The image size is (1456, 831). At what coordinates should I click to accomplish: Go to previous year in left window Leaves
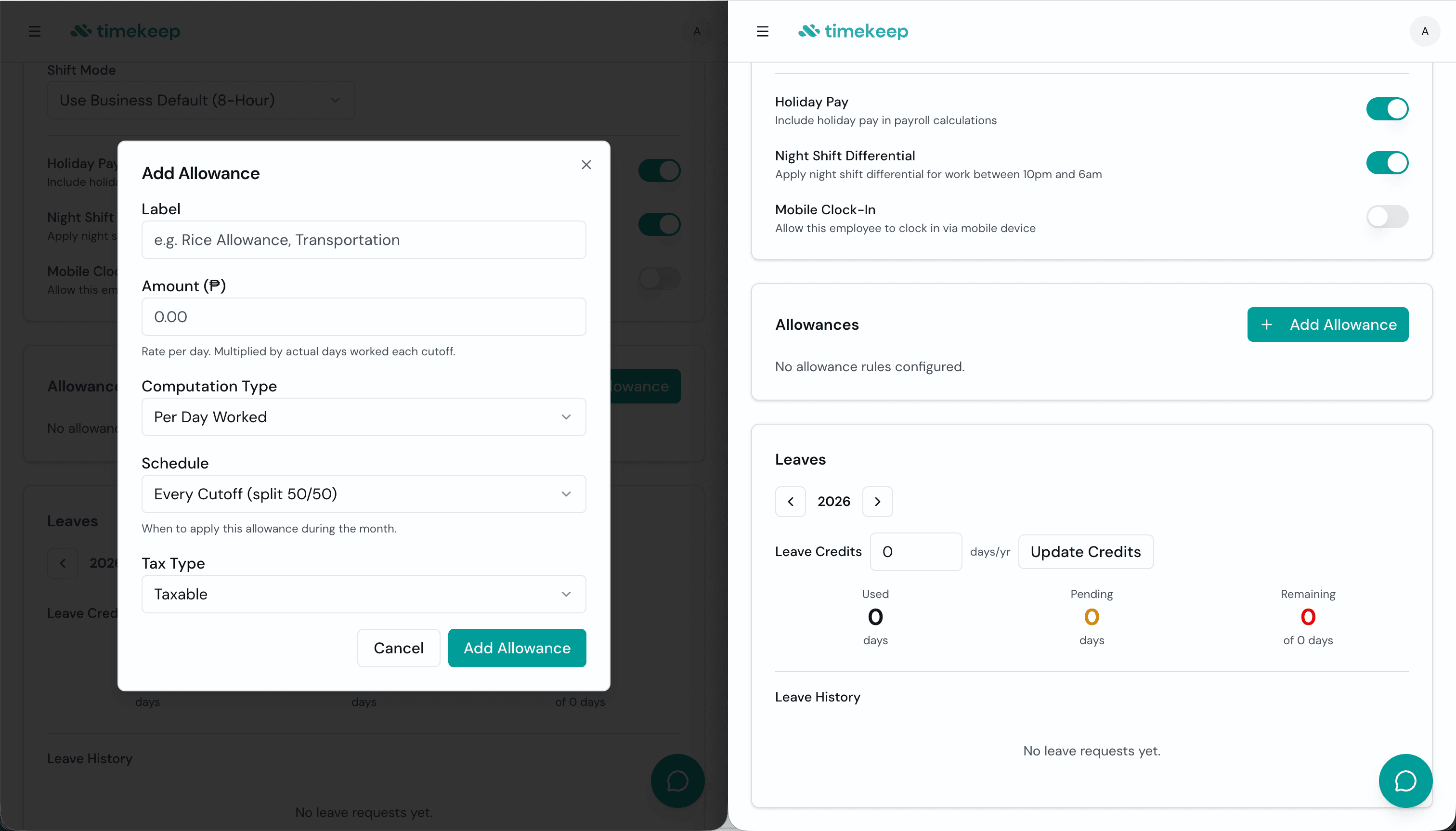63,563
